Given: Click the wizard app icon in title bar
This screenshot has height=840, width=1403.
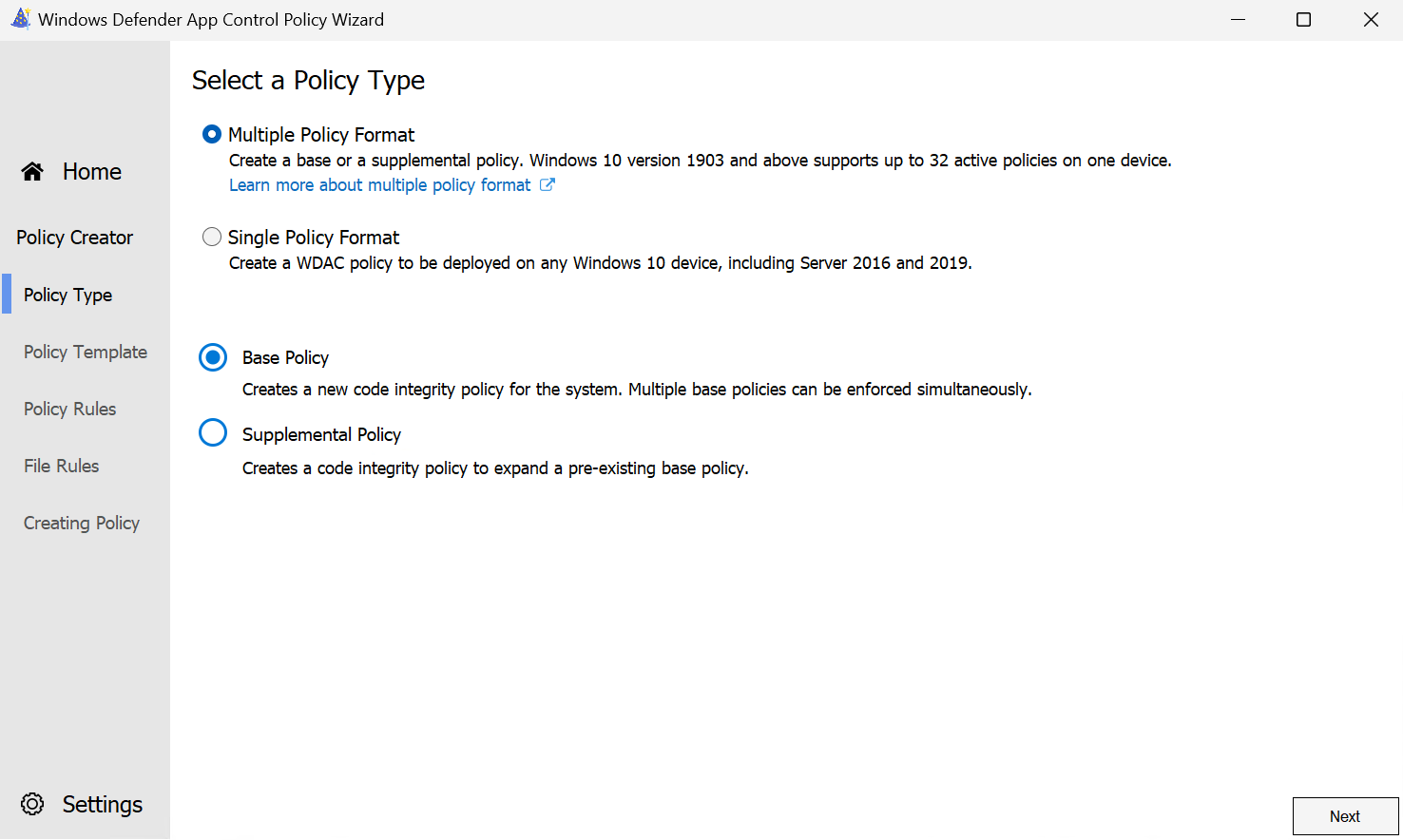Looking at the screenshot, I should coord(20,19).
